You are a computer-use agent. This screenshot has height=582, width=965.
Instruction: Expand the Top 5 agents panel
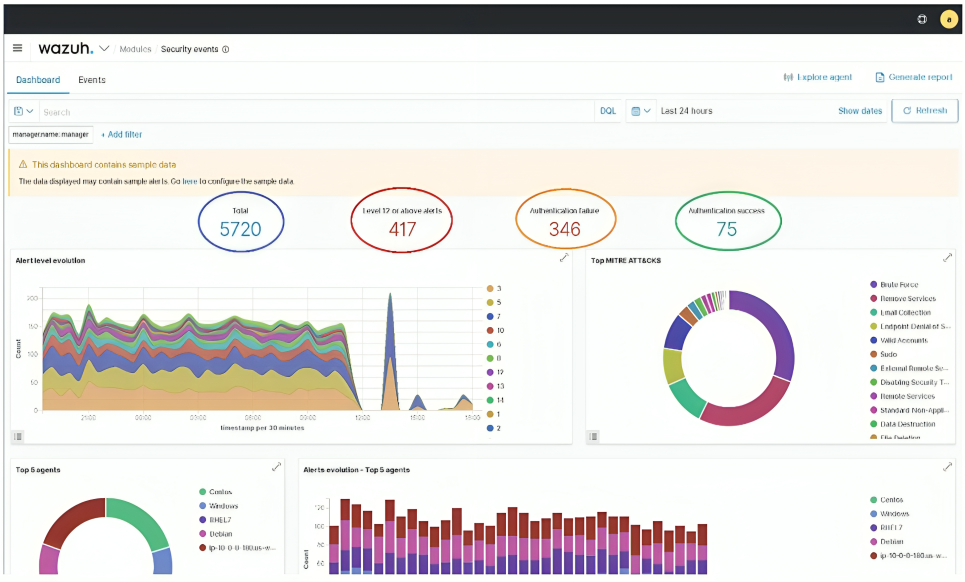[x=276, y=467]
